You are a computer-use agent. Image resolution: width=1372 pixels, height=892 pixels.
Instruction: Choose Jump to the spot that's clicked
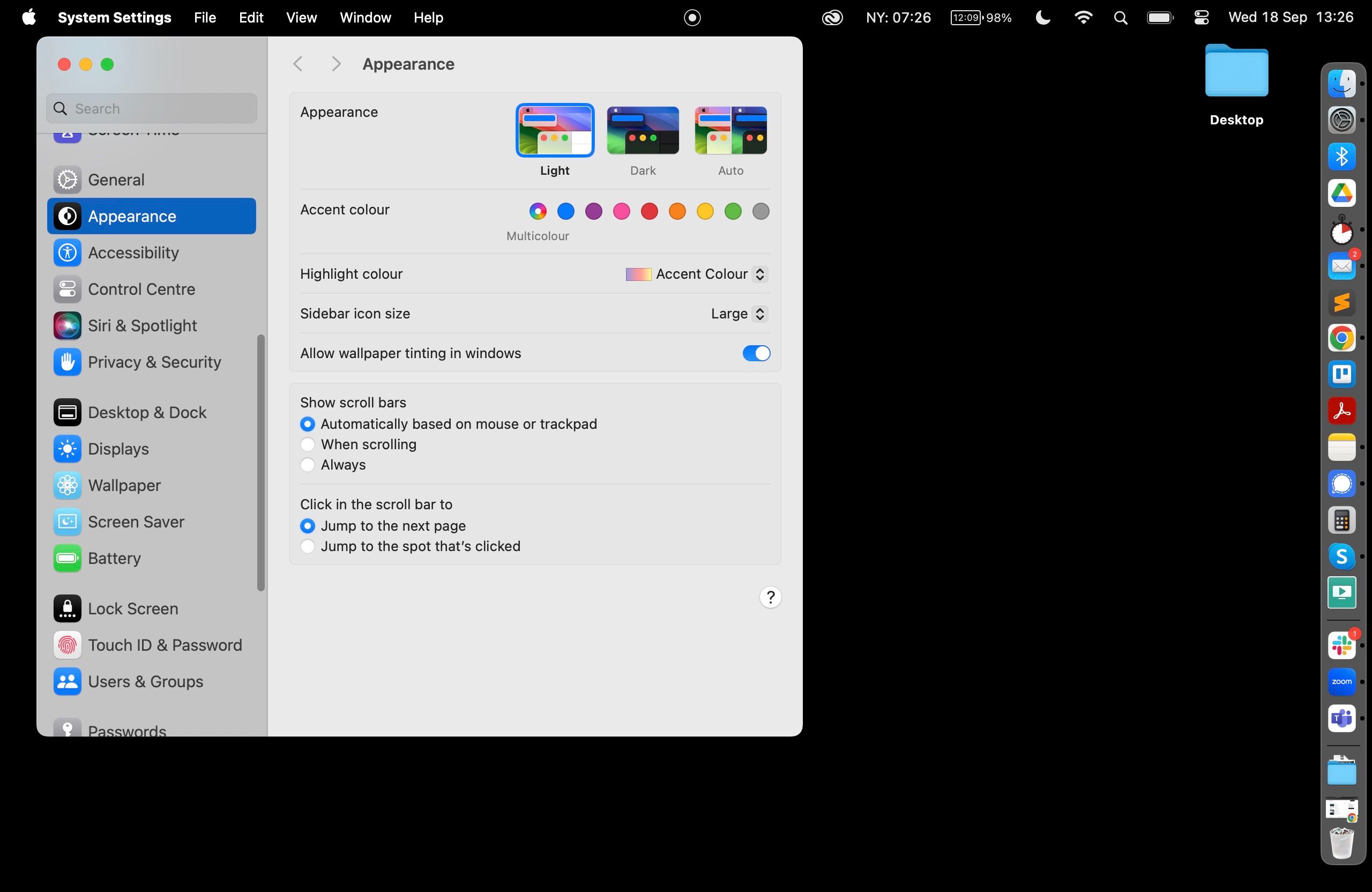tap(308, 546)
